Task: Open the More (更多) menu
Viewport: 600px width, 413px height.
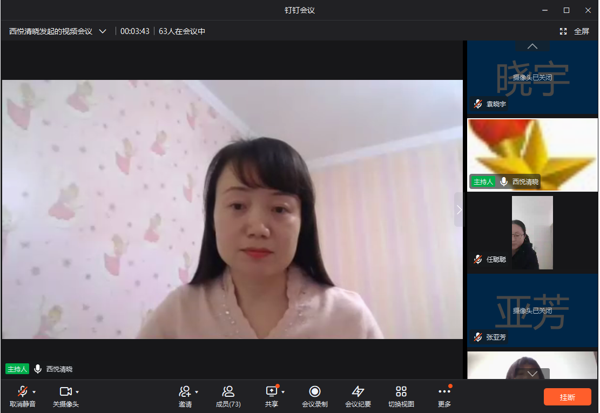Action: tap(444, 393)
